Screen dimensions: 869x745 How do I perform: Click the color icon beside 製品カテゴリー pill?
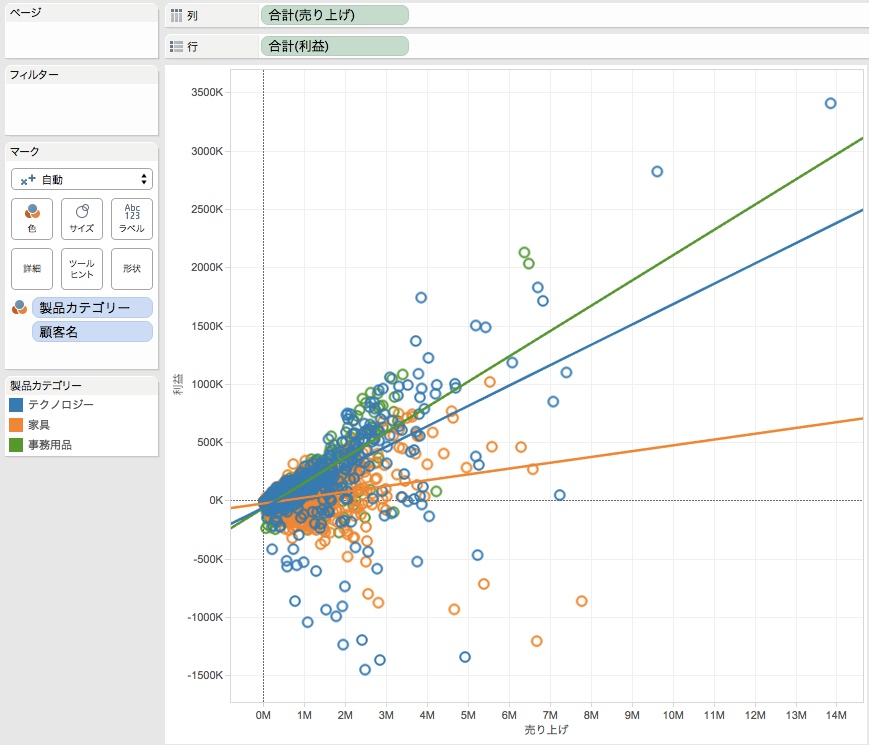[19, 308]
